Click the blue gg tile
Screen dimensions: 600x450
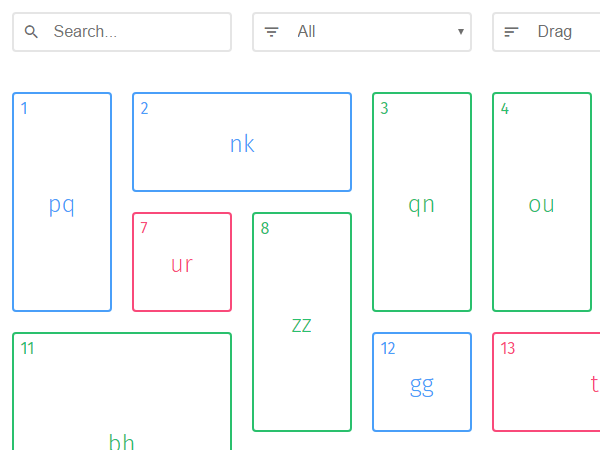[422, 385]
